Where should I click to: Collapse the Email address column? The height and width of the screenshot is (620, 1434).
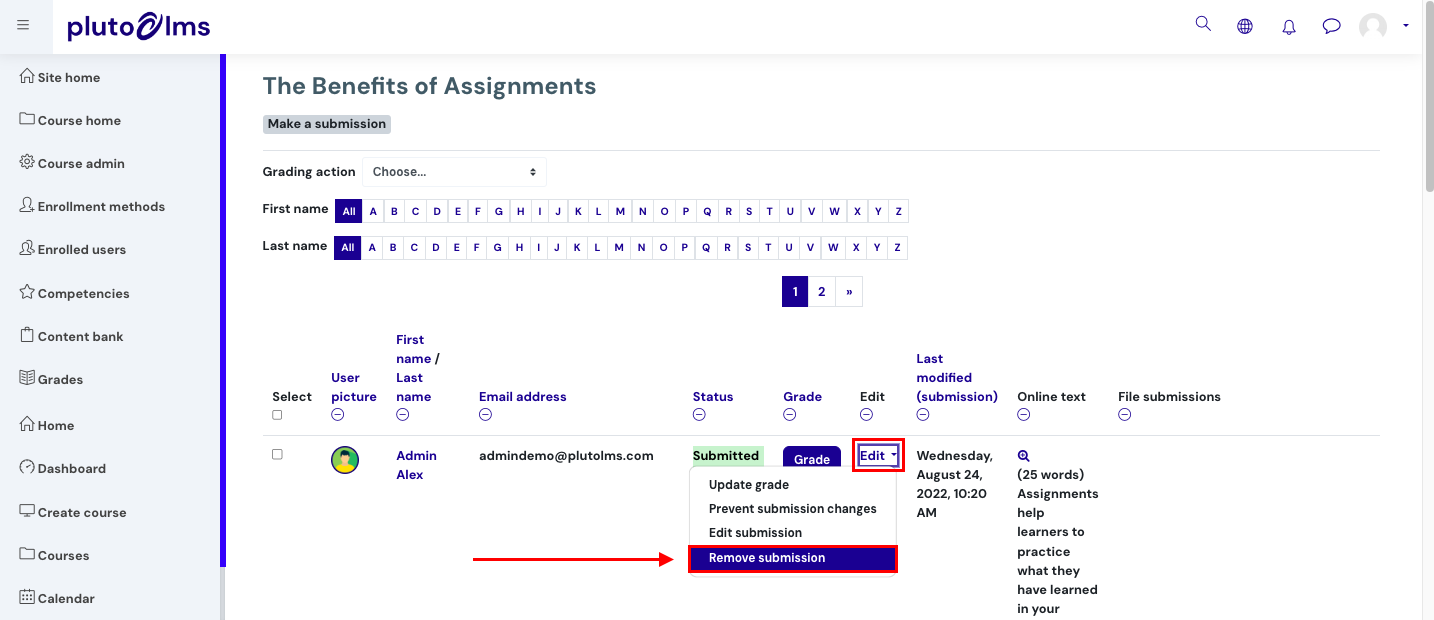(485, 415)
